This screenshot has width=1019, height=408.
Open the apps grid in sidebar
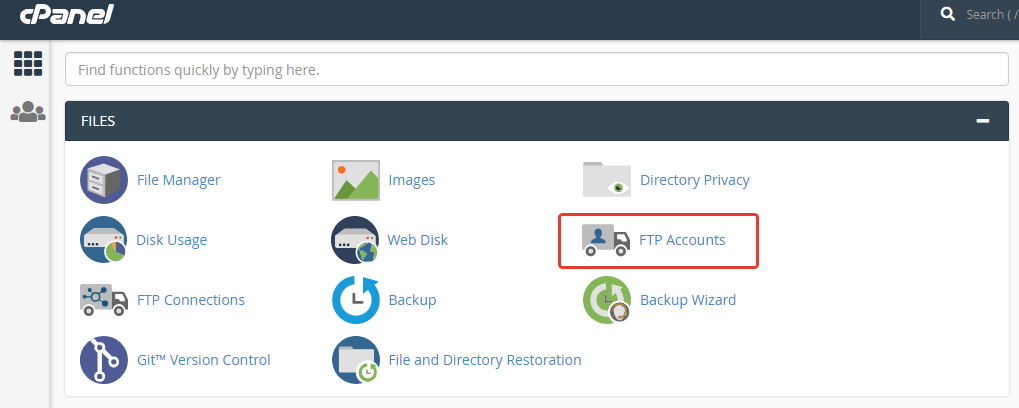[x=28, y=63]
